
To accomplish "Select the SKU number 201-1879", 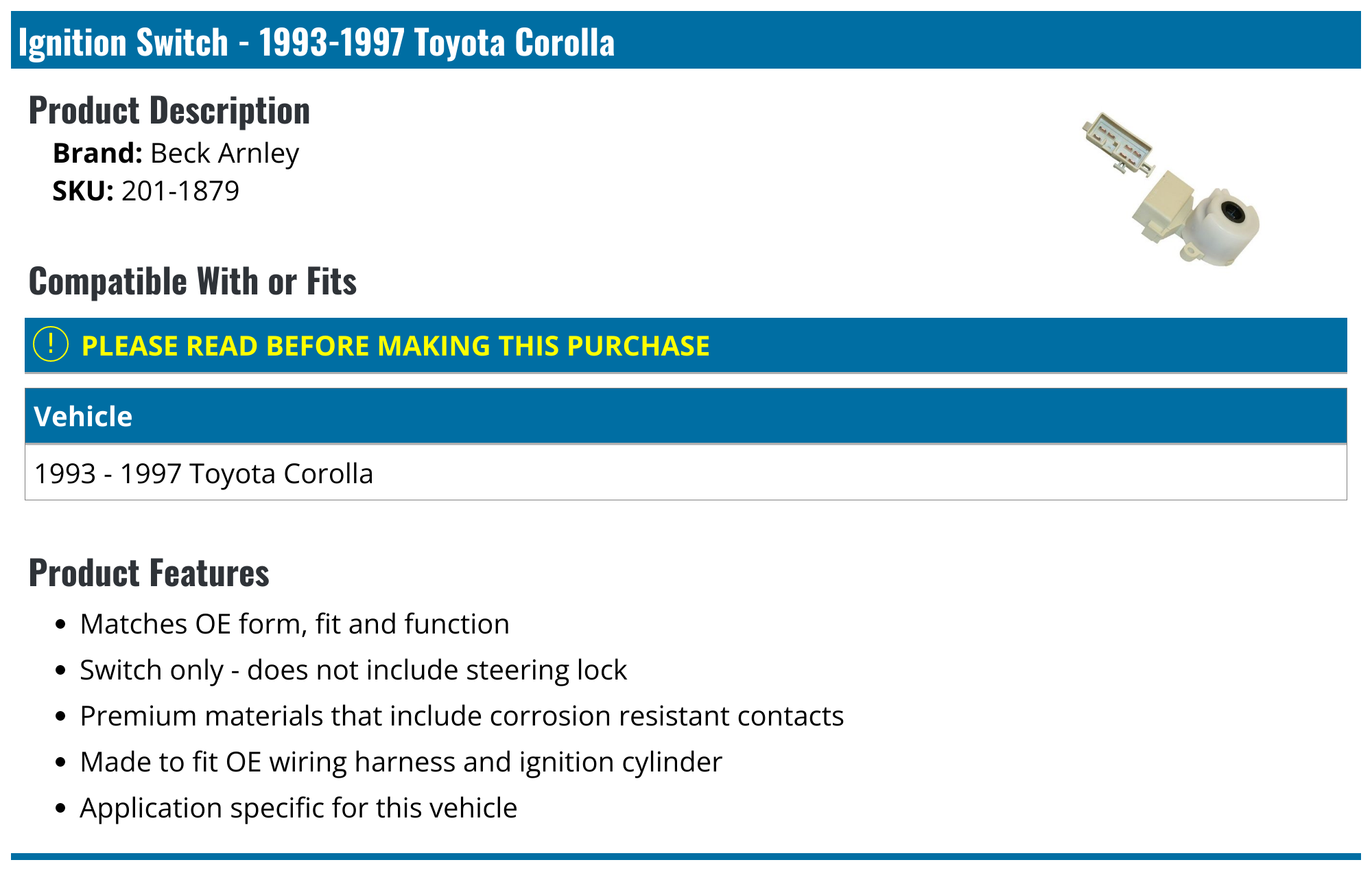I will (x=180, y=191).
